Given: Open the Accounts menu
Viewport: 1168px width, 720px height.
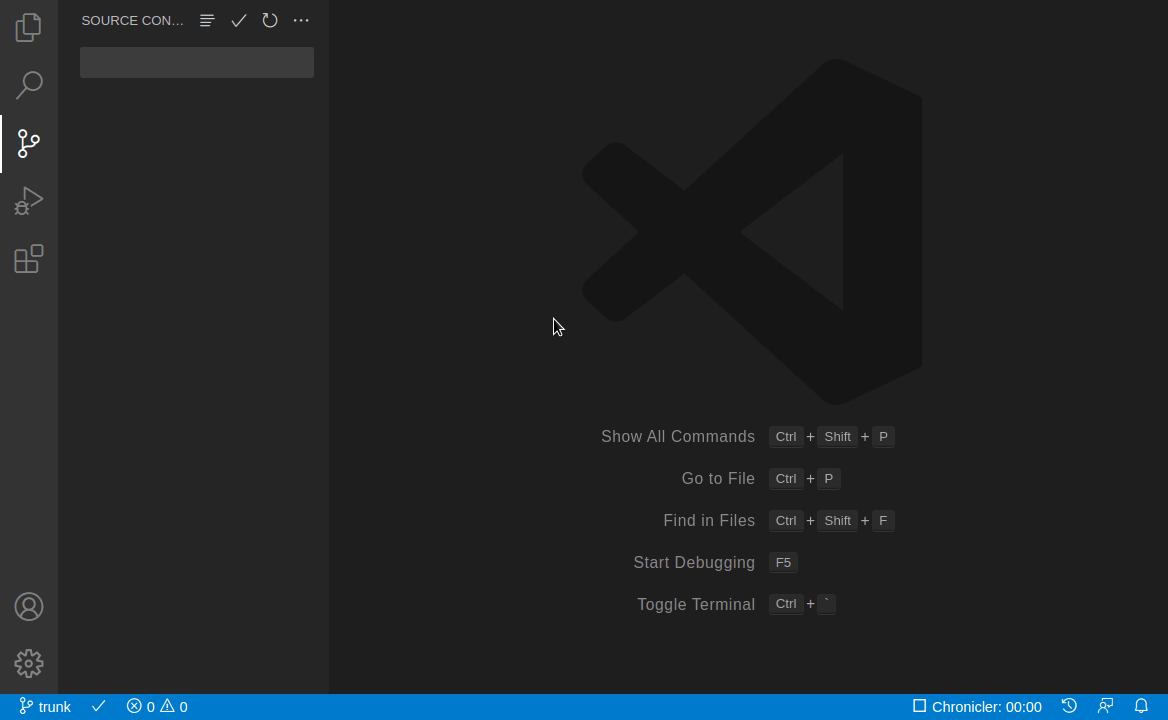Looking at the screenshot, I should click(28, 607).
